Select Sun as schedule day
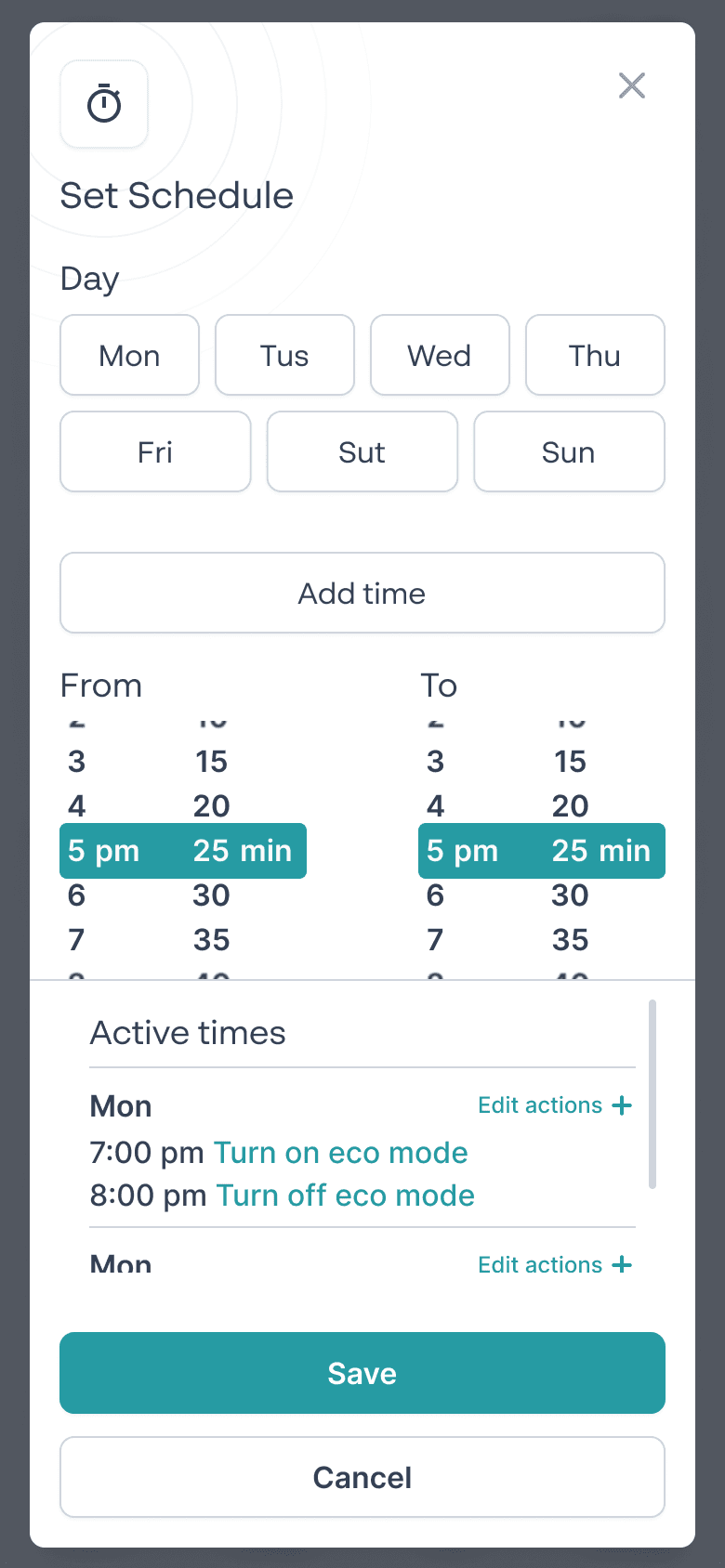The image size is (725, 1568). (569, 451)
